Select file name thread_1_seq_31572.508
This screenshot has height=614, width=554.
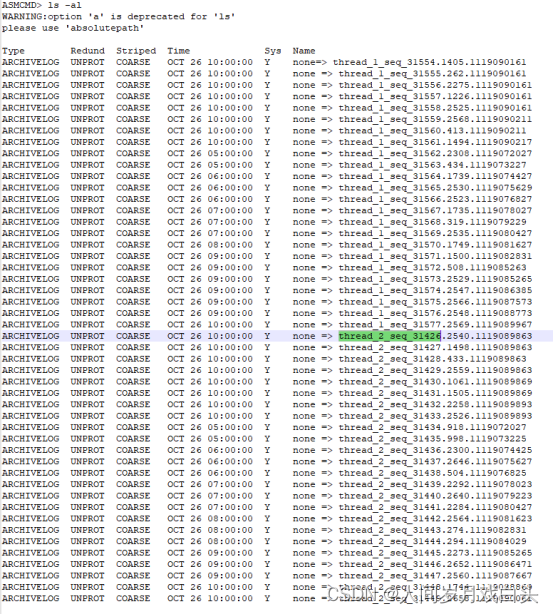click(x=432, y=267)
